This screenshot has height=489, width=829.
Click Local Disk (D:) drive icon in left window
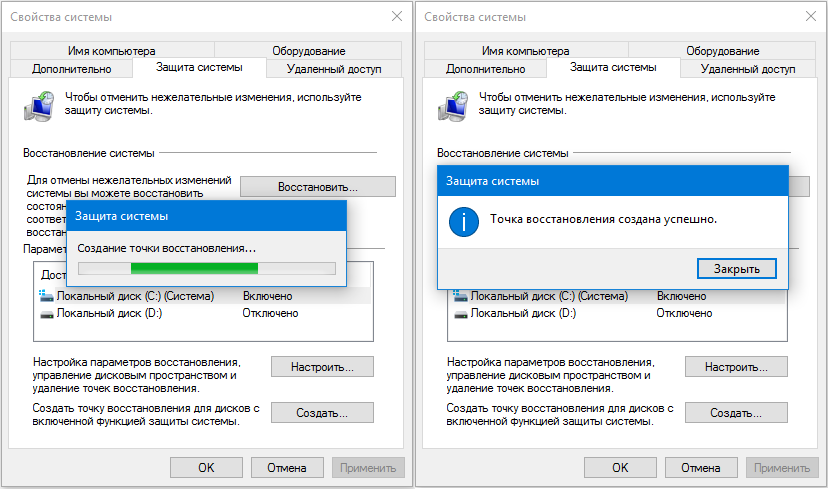click(x=46, y=314)
